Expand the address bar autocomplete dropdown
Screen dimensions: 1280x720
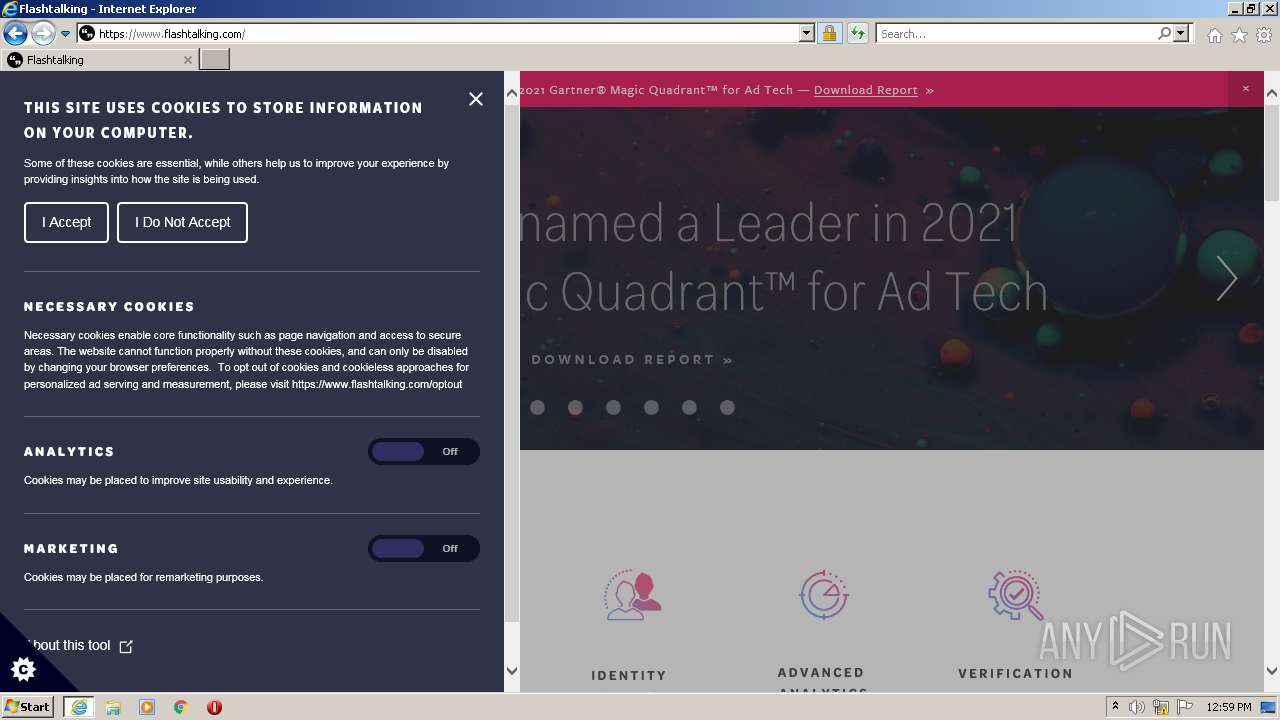(x=807, y=34)
